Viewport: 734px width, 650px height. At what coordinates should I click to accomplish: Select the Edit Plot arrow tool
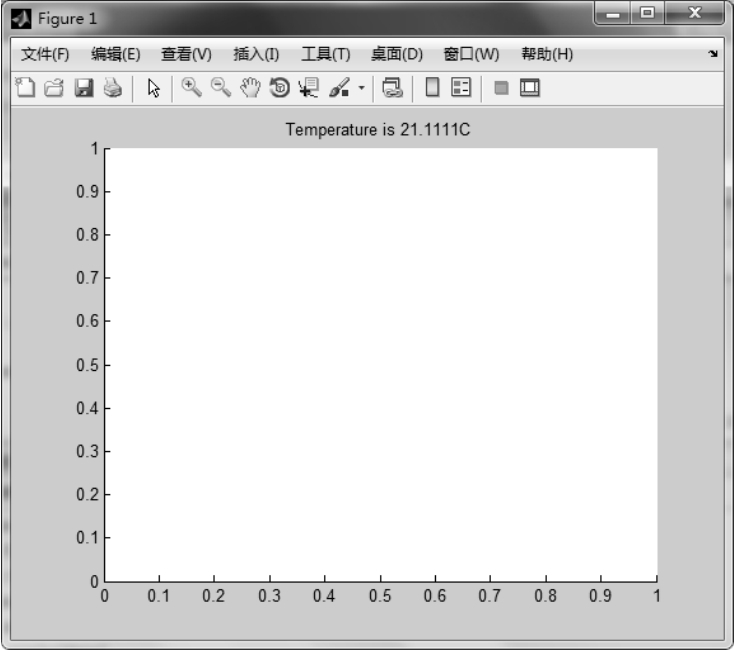click(x=154, y=88)
